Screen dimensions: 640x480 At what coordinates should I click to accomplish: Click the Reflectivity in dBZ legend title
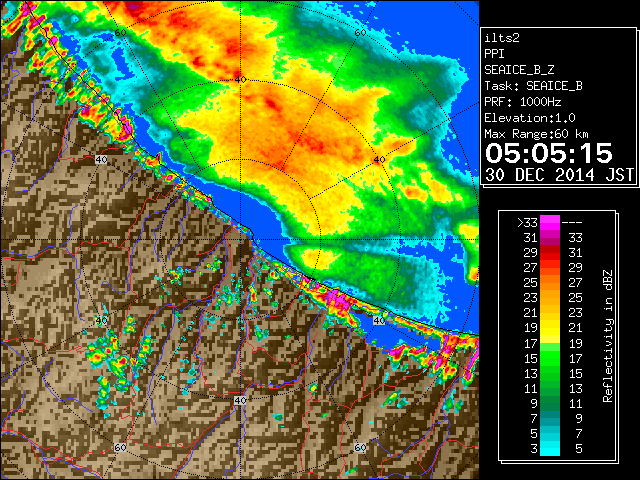[608, 336]
